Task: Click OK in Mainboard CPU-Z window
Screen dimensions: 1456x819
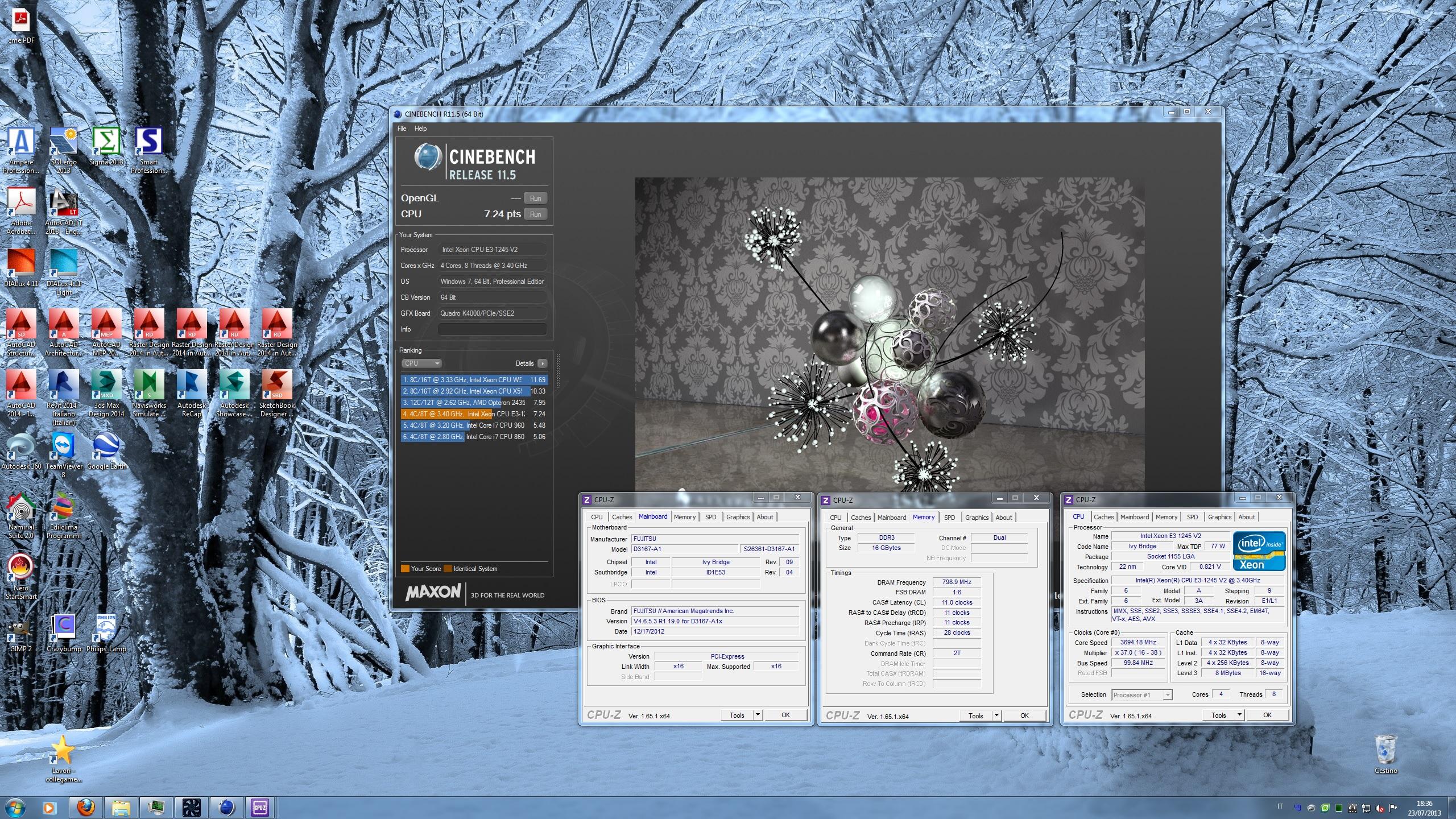Action: tap(785, 715)
